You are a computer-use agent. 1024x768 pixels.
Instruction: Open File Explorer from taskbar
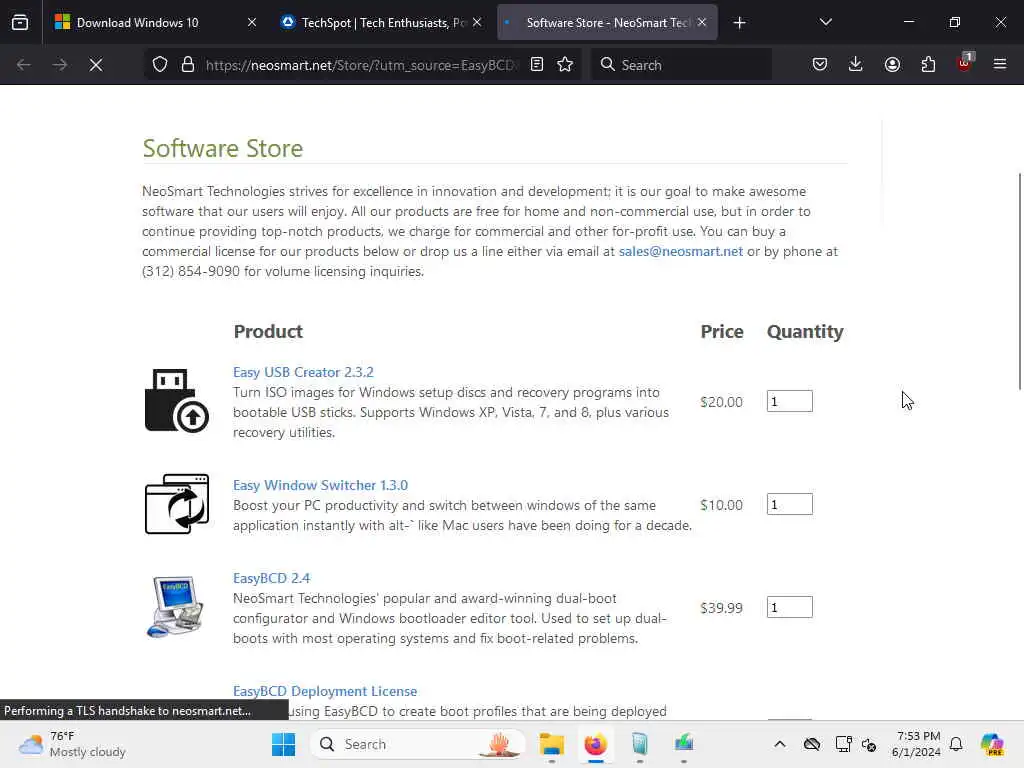coord(552,744)
